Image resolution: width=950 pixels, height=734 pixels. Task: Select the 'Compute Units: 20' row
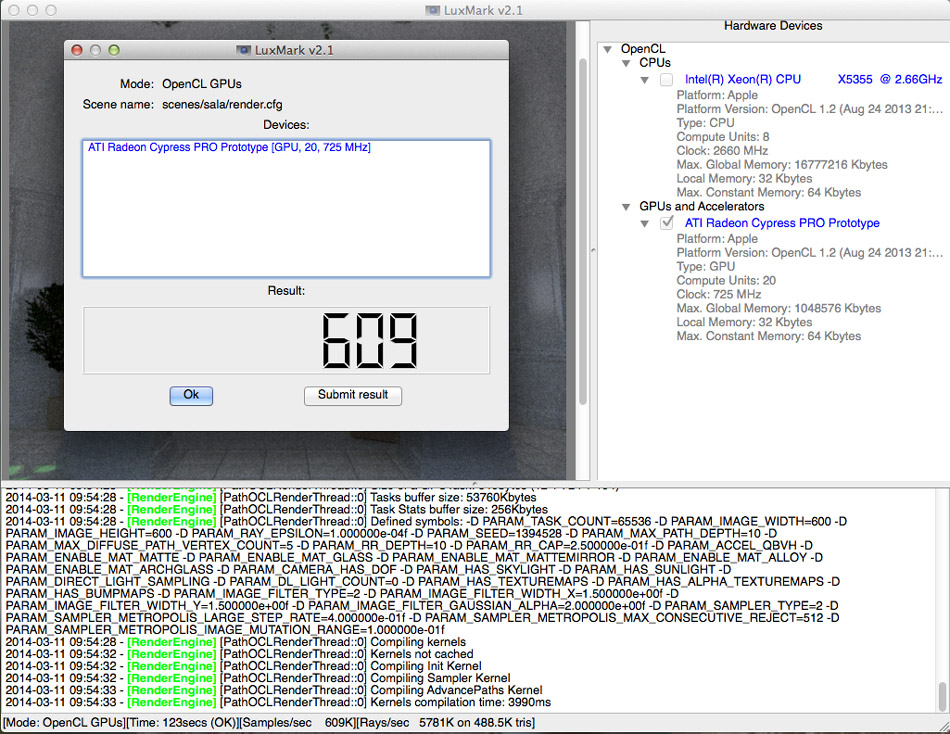(726, 281)
